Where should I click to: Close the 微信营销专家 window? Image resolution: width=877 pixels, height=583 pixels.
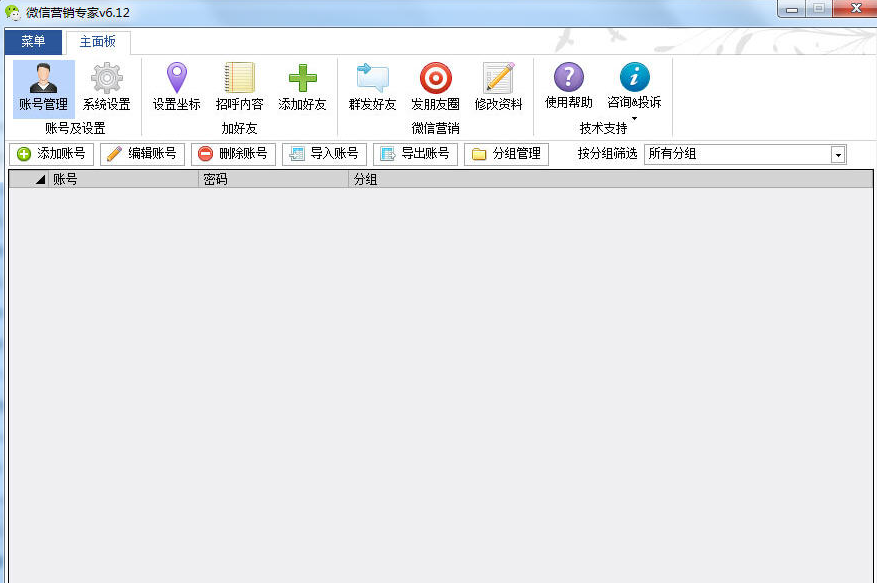[x=855, y=9]
